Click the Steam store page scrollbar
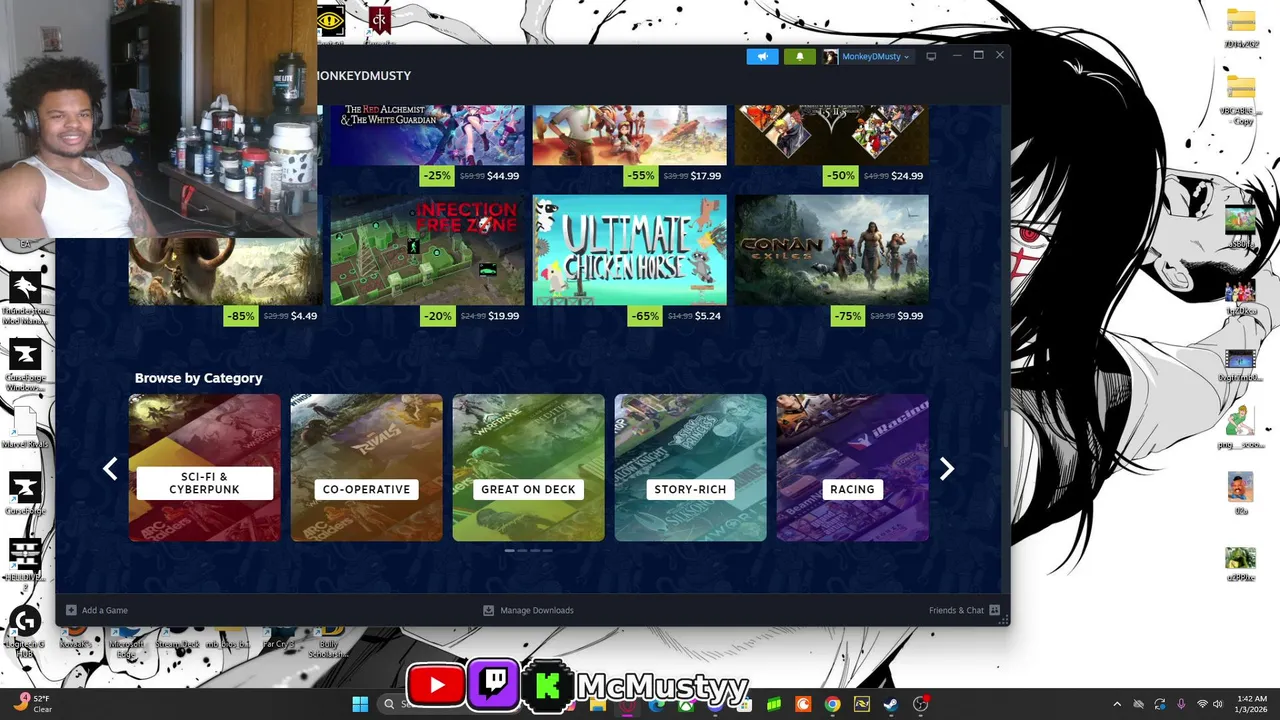Screen dimensions: 1280x720 coord(1005,430)
